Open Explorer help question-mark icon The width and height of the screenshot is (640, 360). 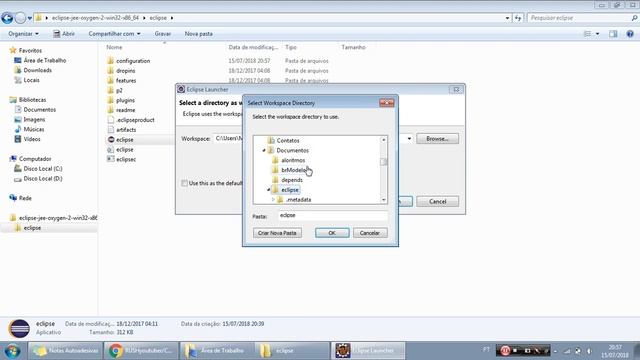[630, 34]
